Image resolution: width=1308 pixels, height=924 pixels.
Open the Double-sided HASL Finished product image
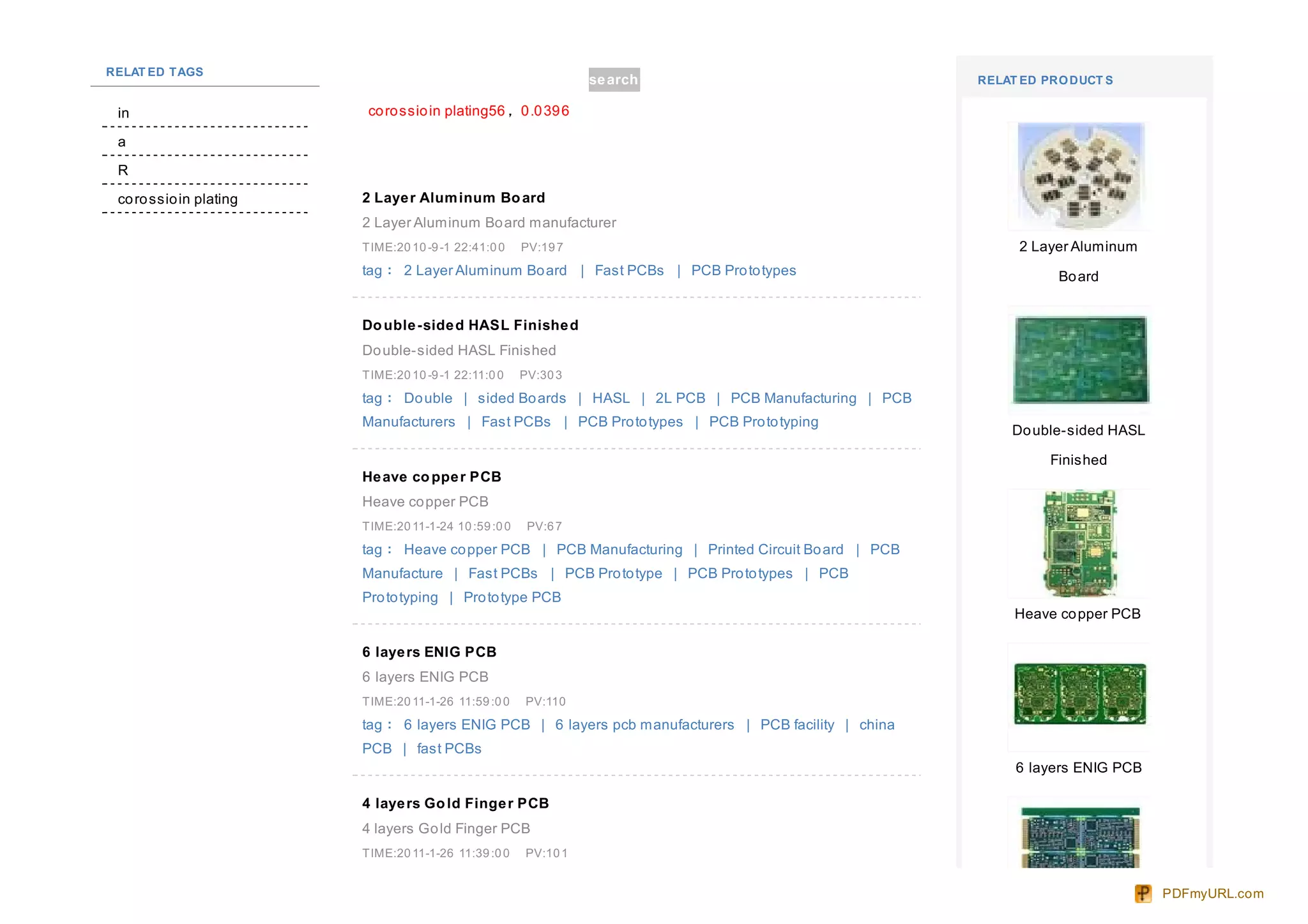(x=1080, y=360)
